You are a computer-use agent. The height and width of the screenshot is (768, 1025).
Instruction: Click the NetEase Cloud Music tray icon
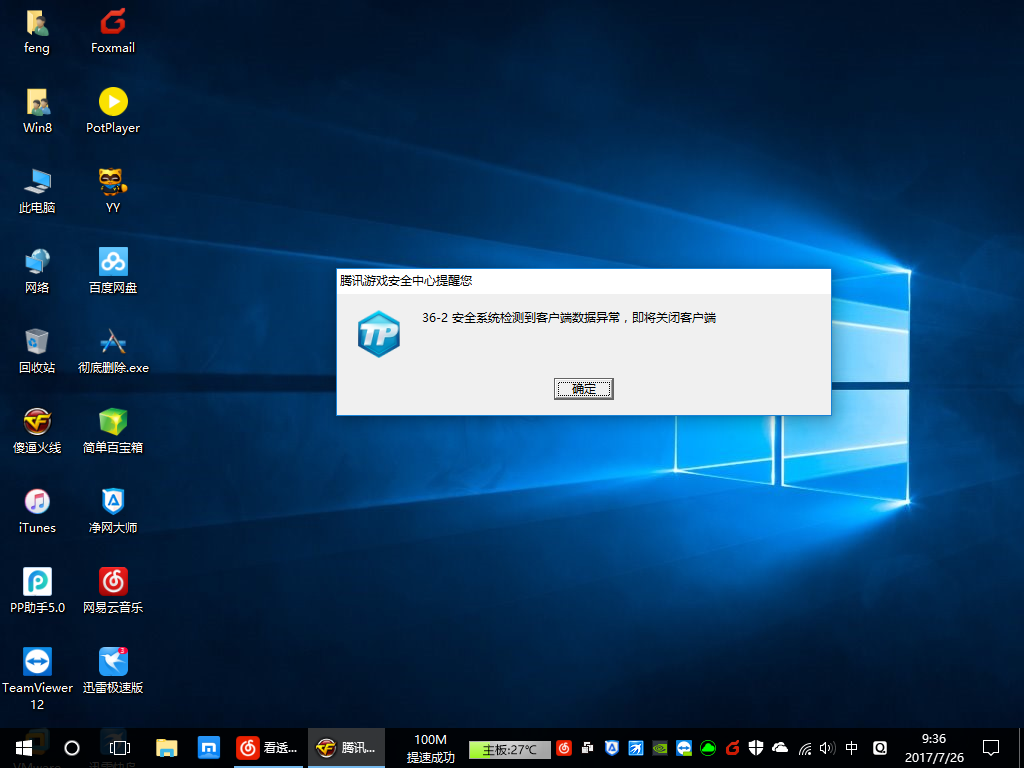coord(564,748)
